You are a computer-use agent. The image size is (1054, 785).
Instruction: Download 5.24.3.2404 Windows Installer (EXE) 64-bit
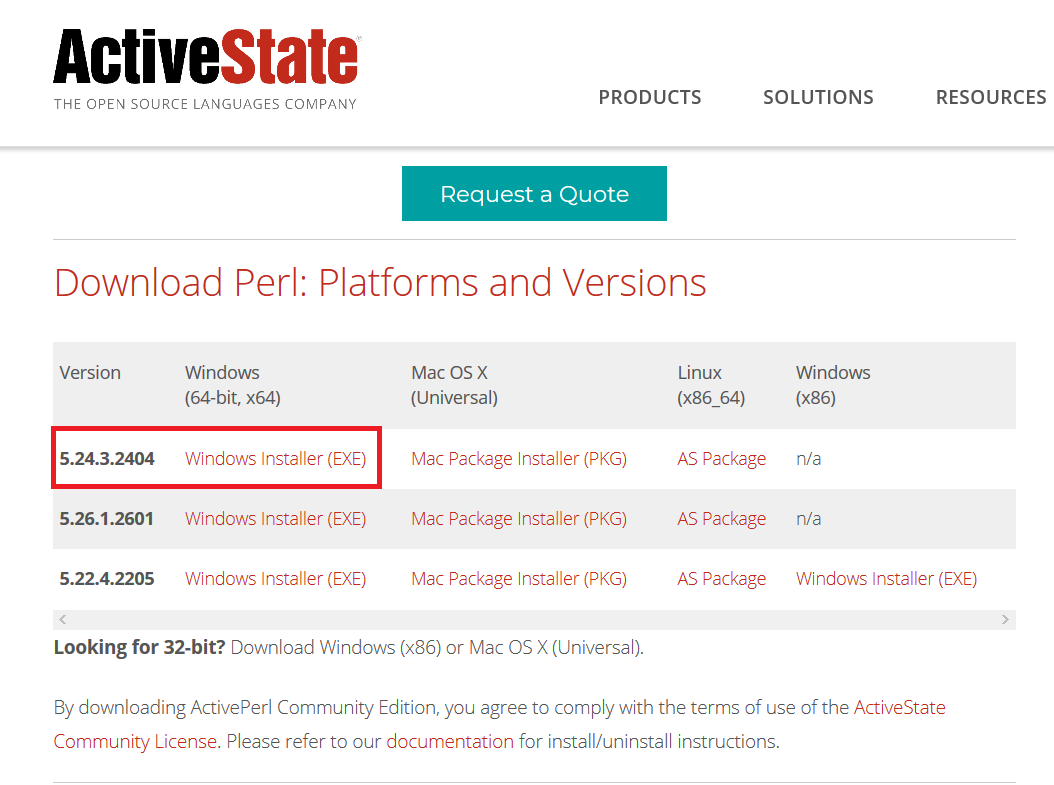[x=276, y=458]
